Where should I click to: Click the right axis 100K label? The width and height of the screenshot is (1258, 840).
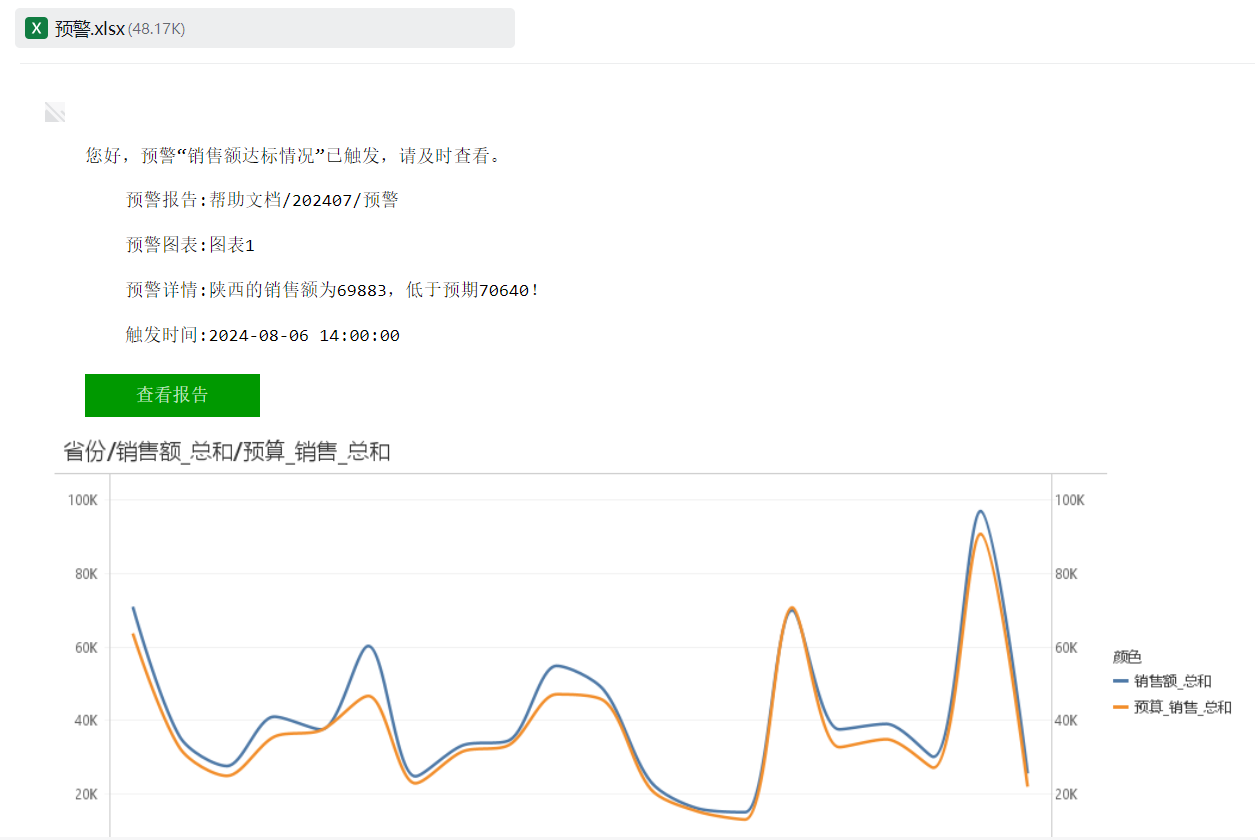[x=1070, y=500]
